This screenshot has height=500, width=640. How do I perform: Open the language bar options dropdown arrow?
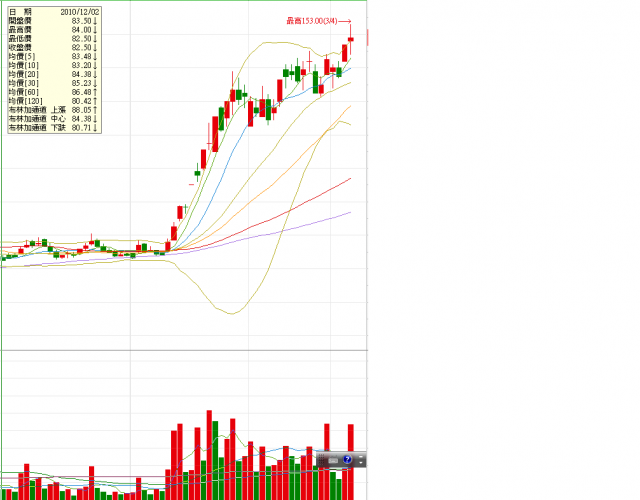(x=361, y=463)
